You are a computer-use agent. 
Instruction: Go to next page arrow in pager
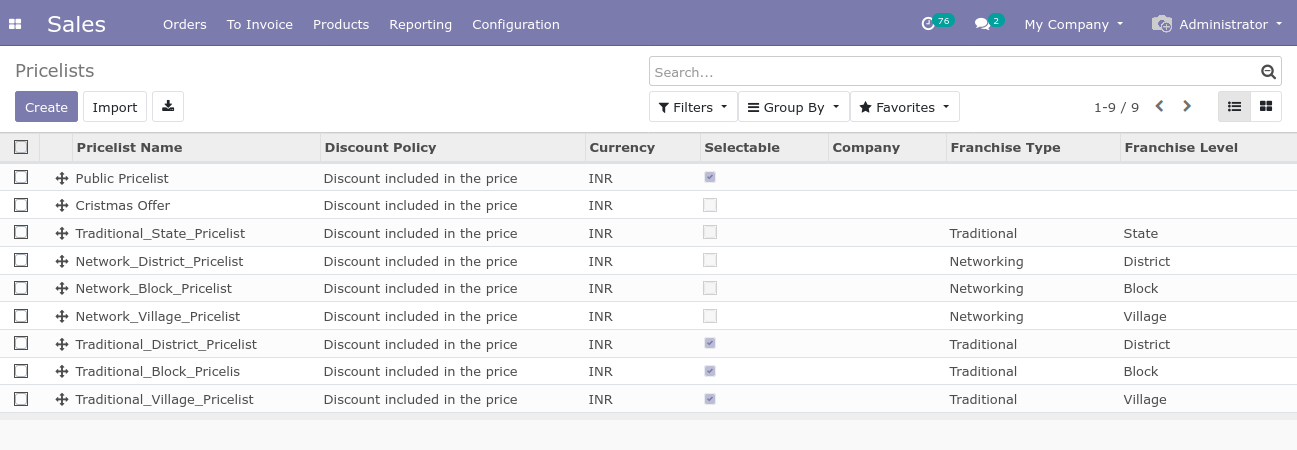tap(1187, 106)
